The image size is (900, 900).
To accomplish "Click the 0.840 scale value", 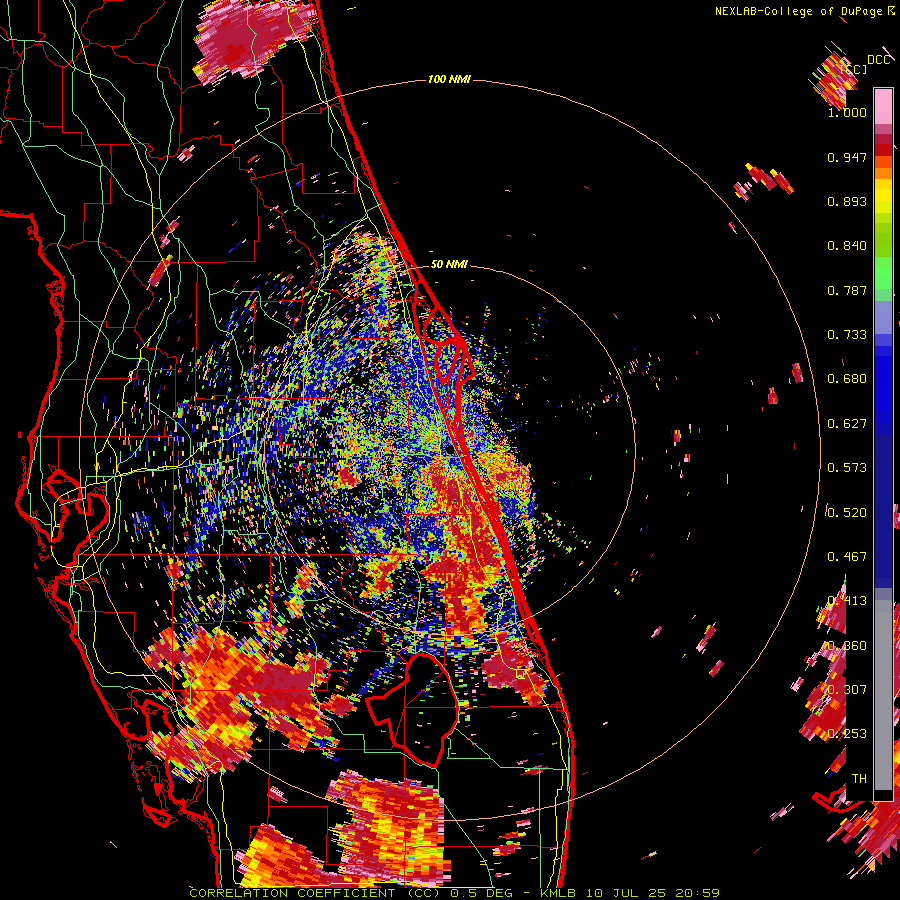I will click(x=847, y=246).
